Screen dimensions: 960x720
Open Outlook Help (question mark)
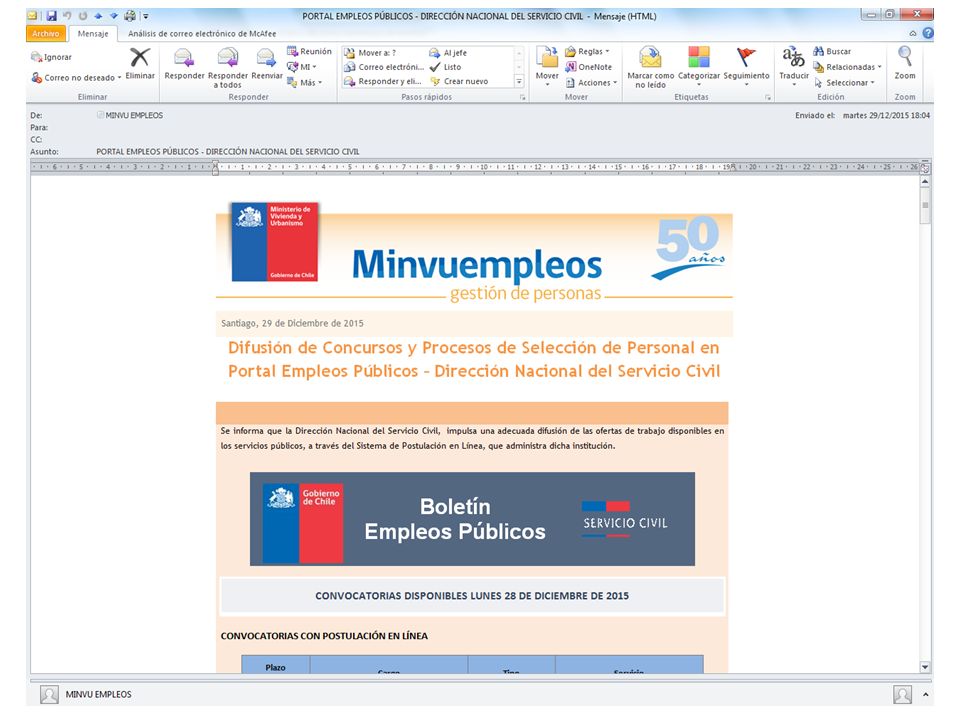click(x=928, y=33)
